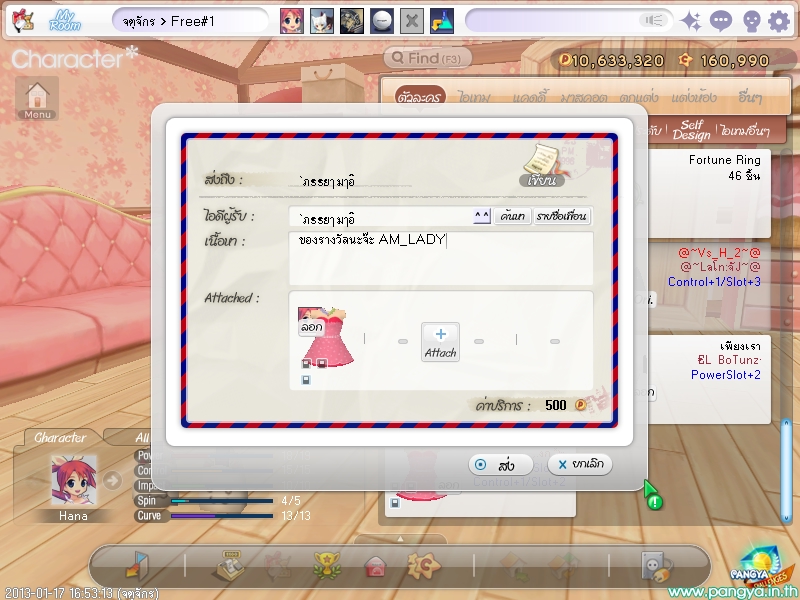Viewport: 800px width, 600px height.
Task: Click the จตุจักร > Free#1 channel label
Action: point(168,21)
